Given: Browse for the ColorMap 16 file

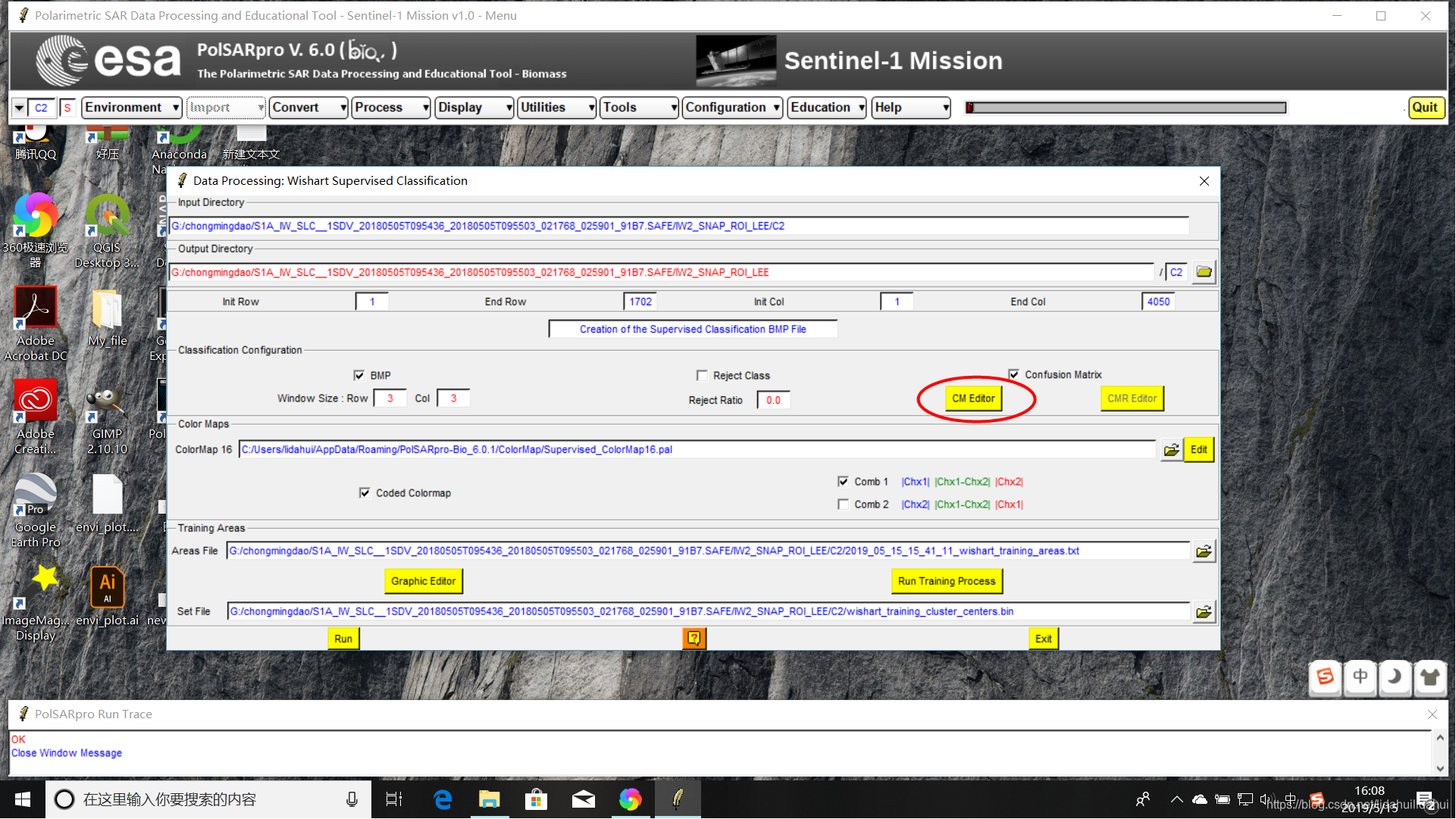Looking at the screenshot, I should click(1171, 450).
